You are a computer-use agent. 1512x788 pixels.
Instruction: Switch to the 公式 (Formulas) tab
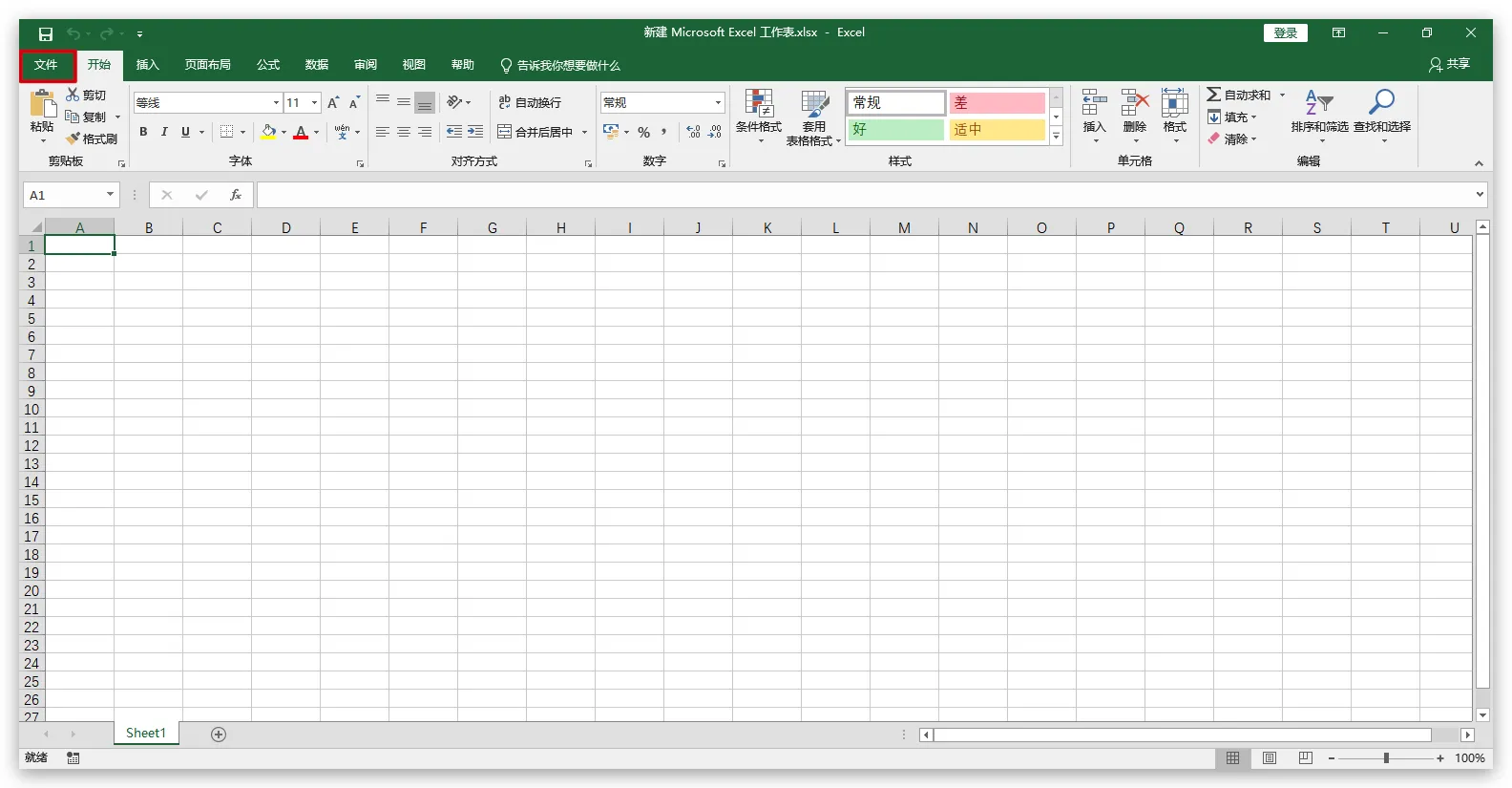point(267,65)
